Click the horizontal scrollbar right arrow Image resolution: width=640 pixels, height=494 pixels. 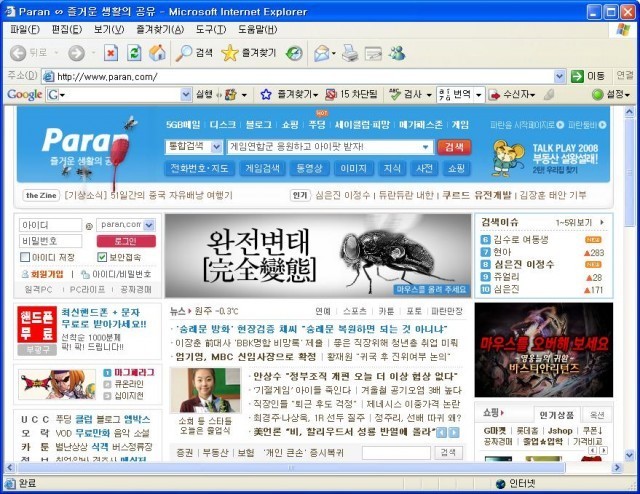(617, 467)
